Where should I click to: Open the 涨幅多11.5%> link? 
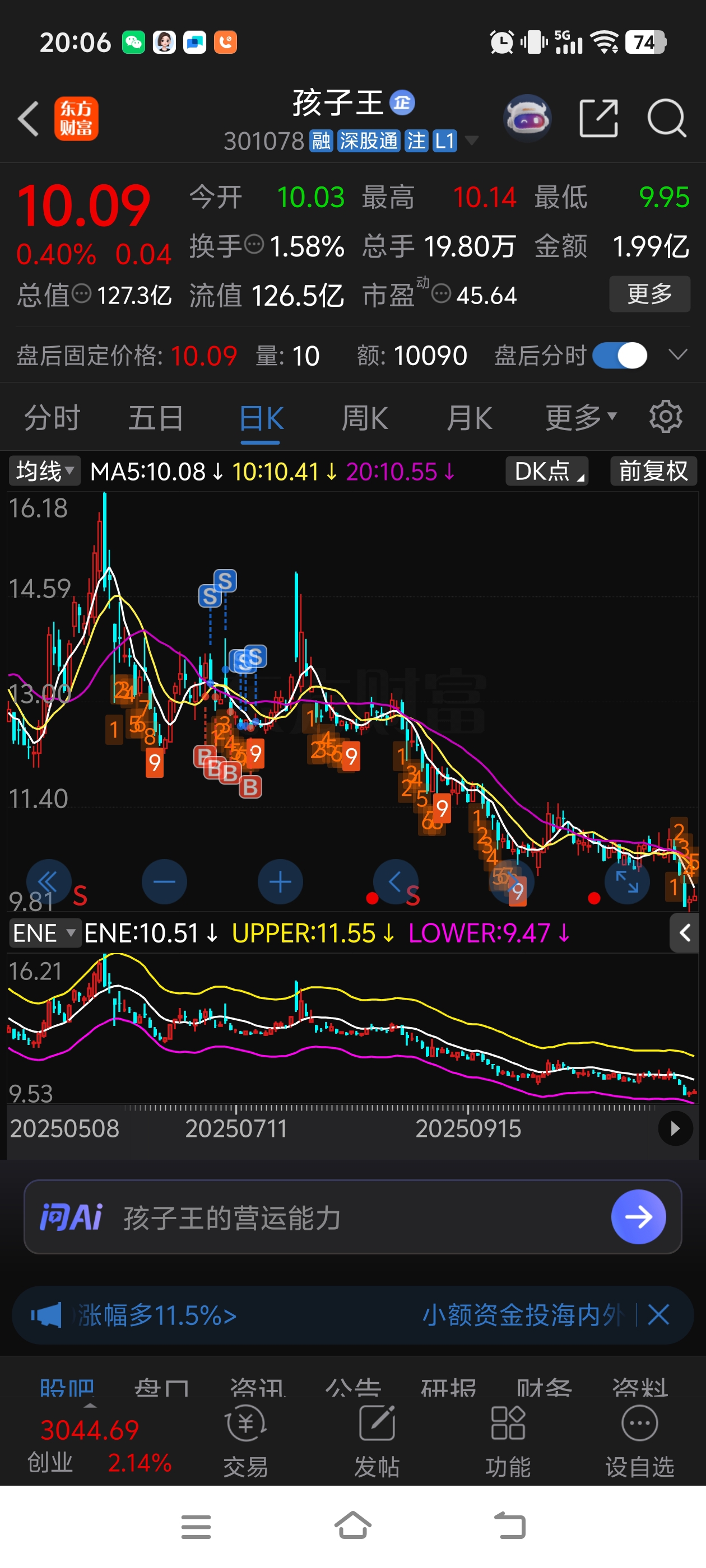pyautogui.click(x=156, y=1315)
